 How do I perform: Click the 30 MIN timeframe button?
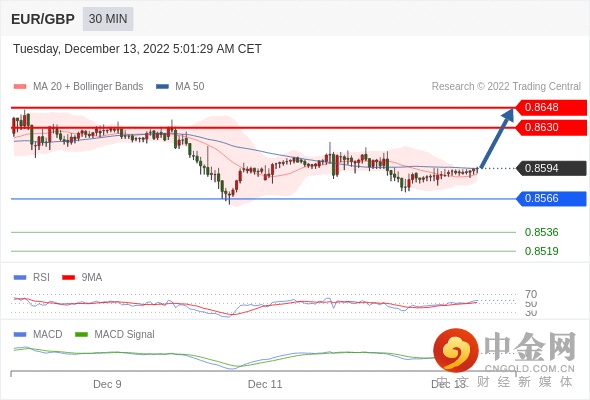point(108,19)
